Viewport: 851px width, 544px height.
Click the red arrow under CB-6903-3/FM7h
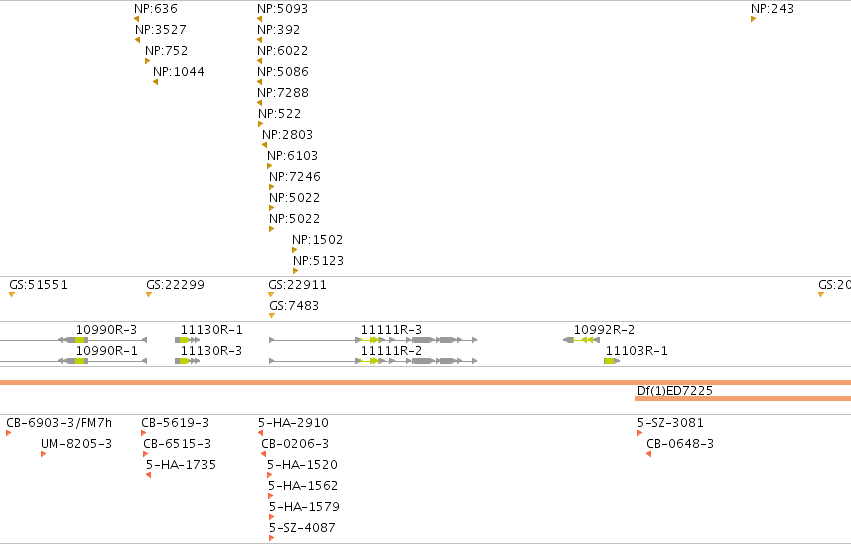pyautogui.click(x=9, y=433)
